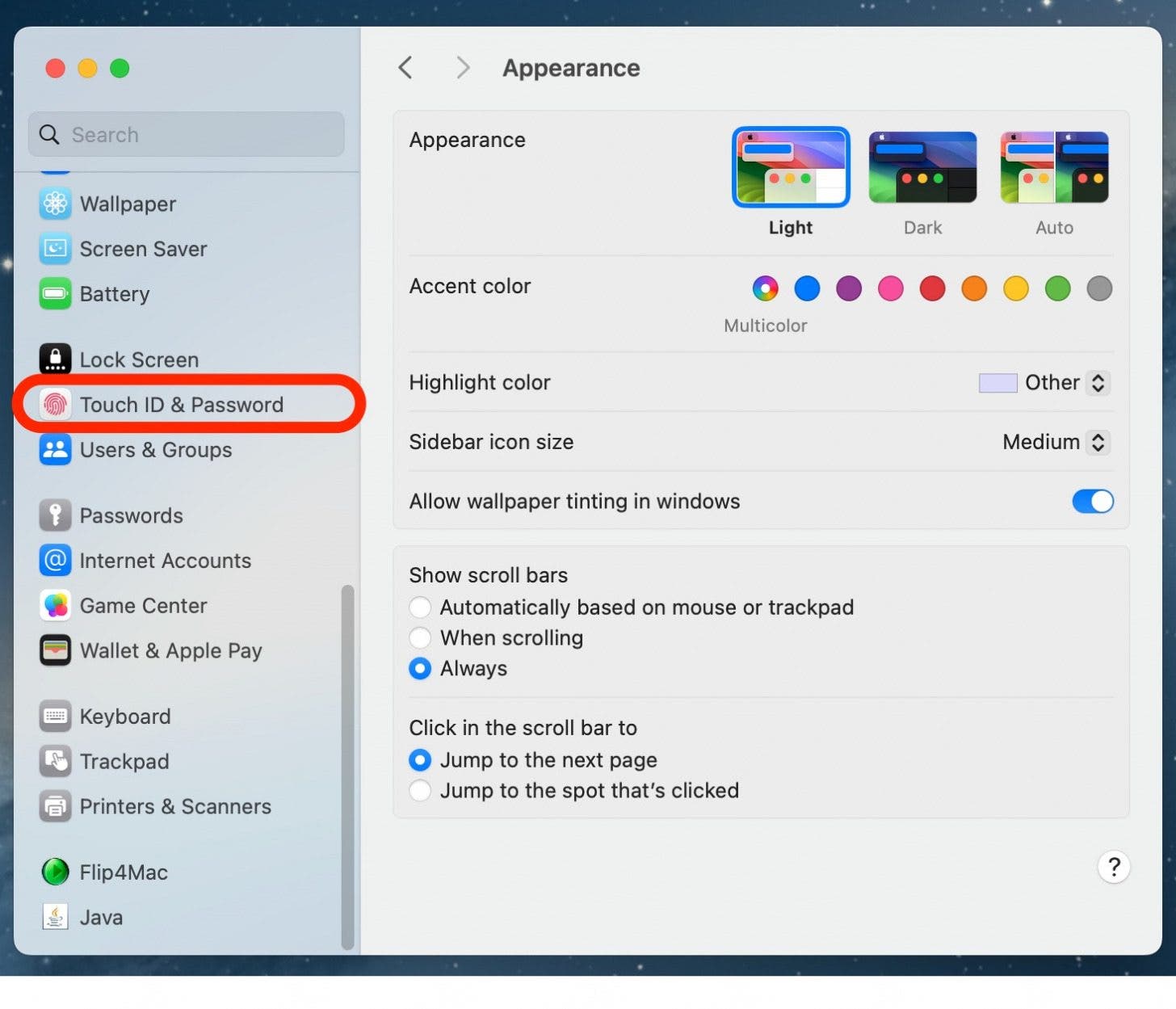This screenshot has height=1009, width=1176.
Task: Choose the Dark appearance thumbnail
Action: click(922, 168)
